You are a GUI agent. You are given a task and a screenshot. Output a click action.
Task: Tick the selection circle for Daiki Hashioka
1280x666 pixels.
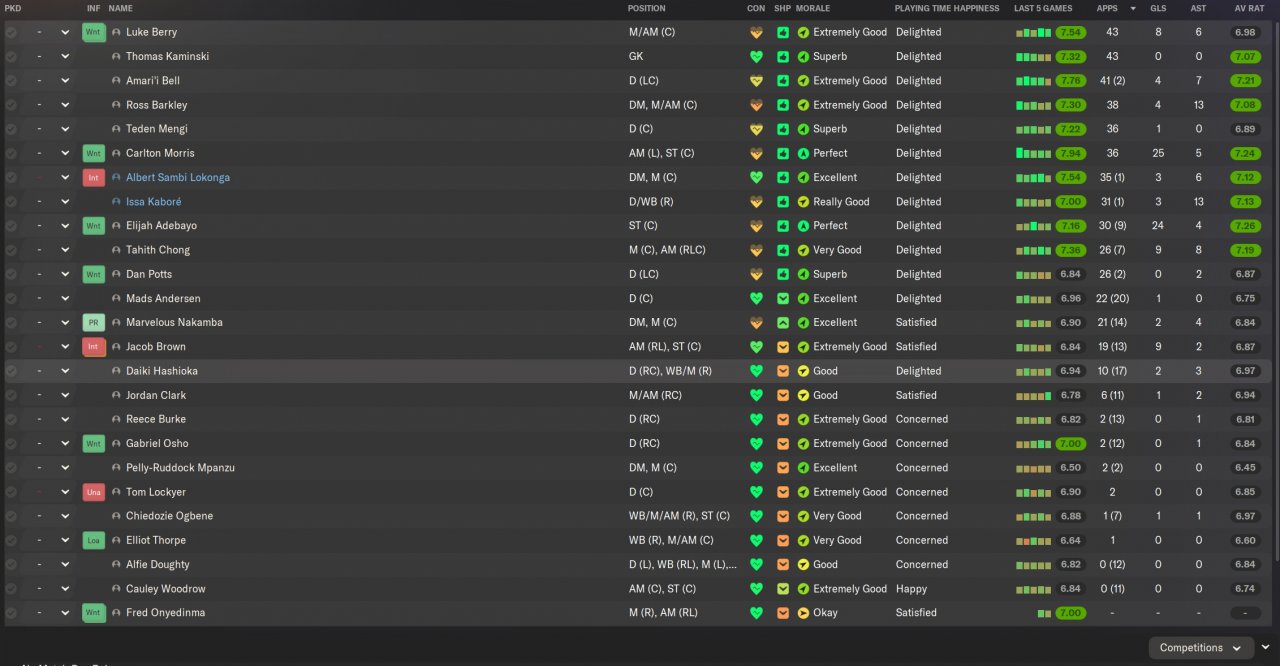point(11,371)
